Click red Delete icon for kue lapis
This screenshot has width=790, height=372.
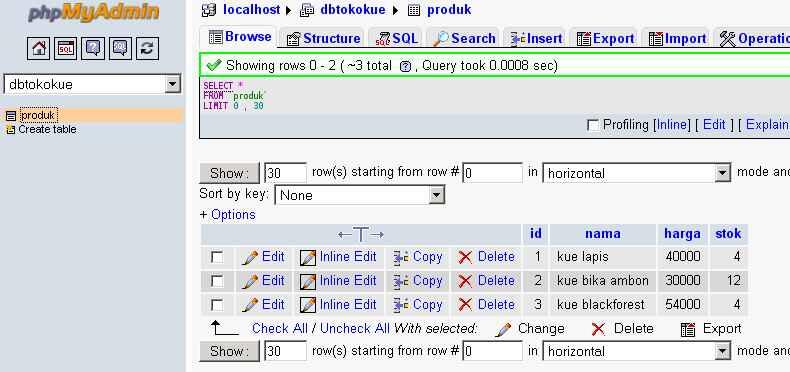point(466,258)
